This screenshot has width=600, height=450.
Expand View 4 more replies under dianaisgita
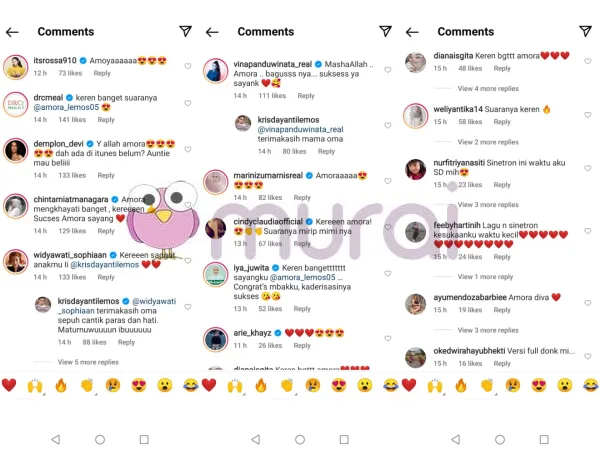[488, 88]
